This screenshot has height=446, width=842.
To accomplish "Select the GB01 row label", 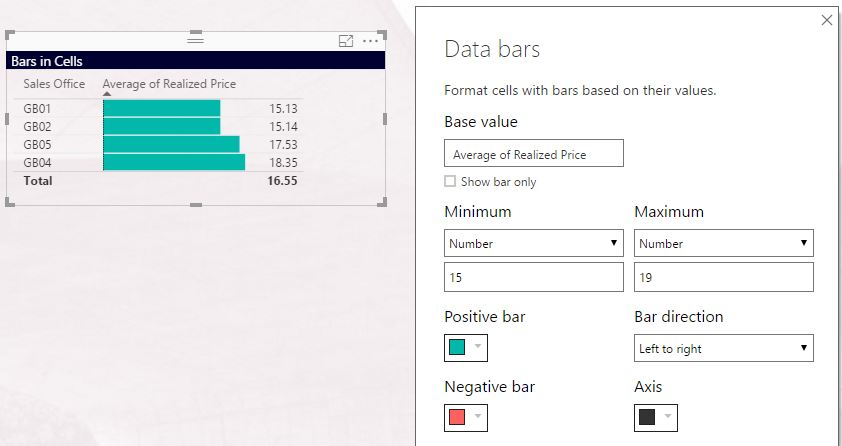I will (37, 108).
